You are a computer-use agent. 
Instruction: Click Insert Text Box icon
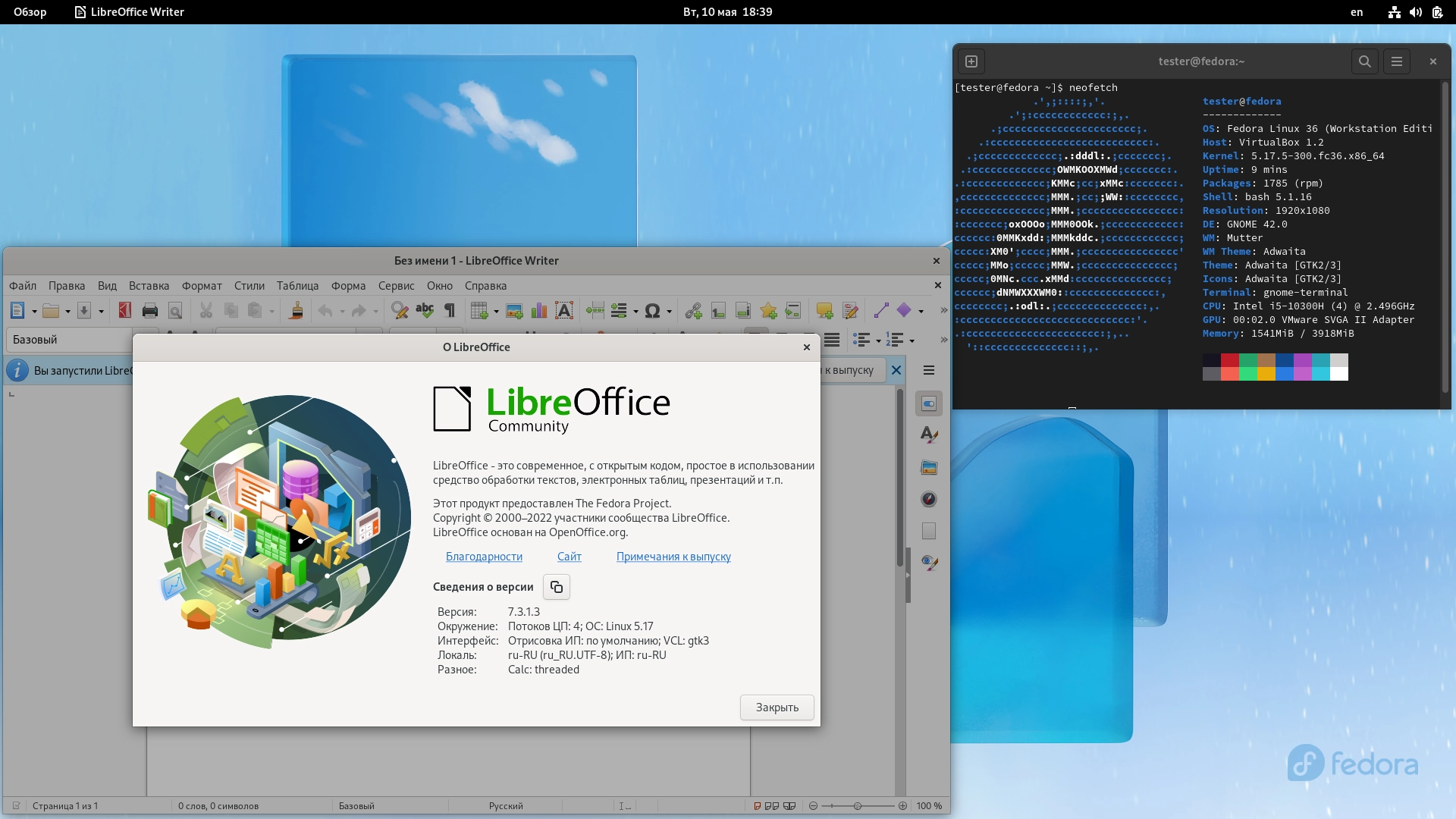pos(564,311)
